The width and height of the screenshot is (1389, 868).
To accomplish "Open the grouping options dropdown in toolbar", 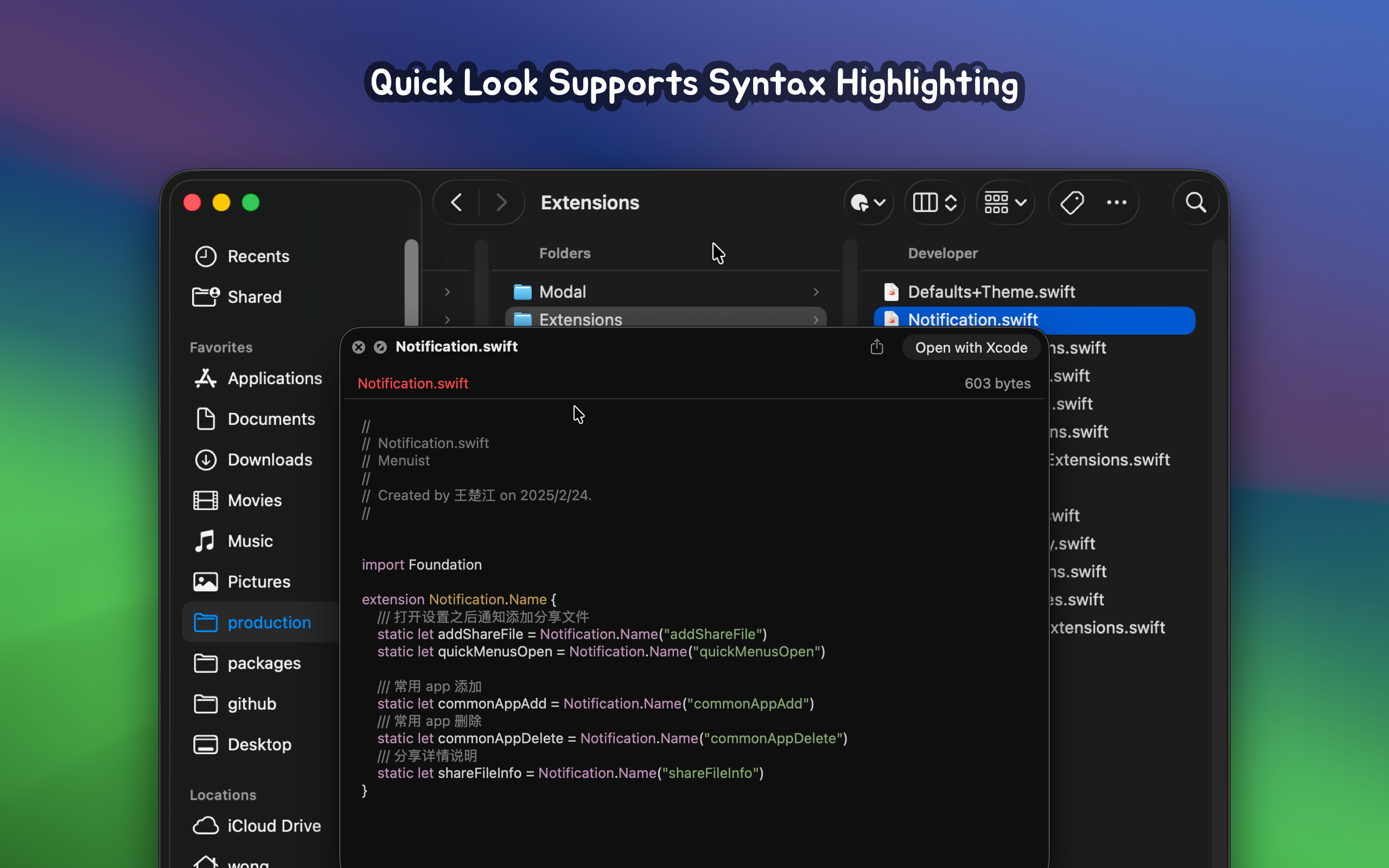I will tap(1004, 202).
